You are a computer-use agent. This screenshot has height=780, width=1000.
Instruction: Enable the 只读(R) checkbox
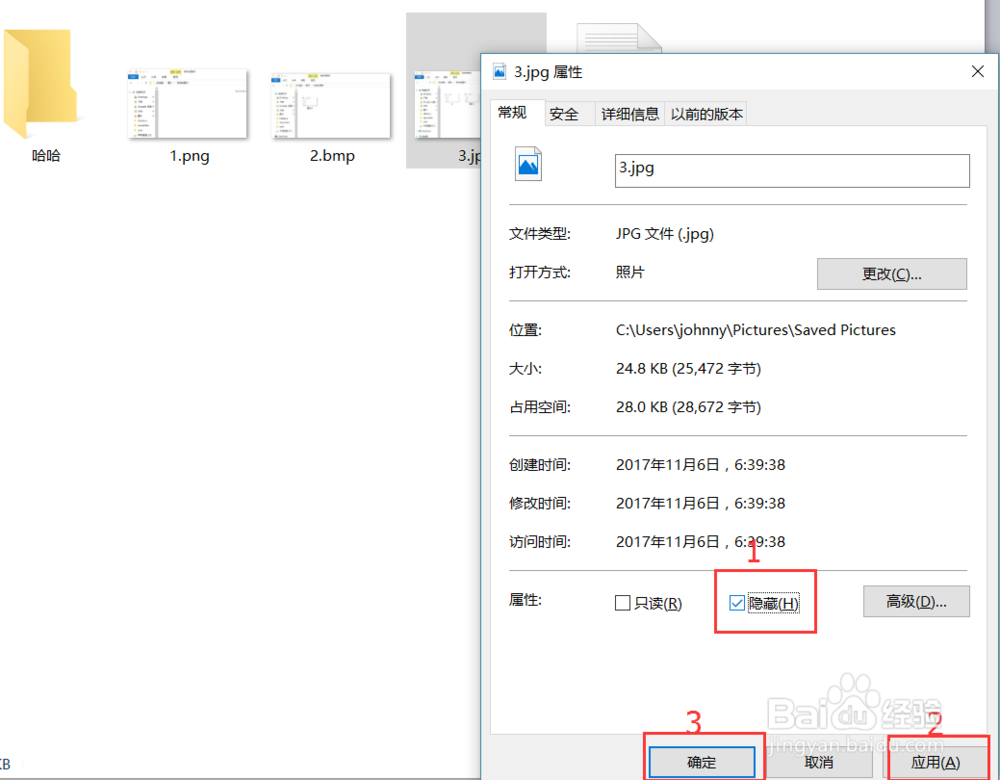pos(623,602)
